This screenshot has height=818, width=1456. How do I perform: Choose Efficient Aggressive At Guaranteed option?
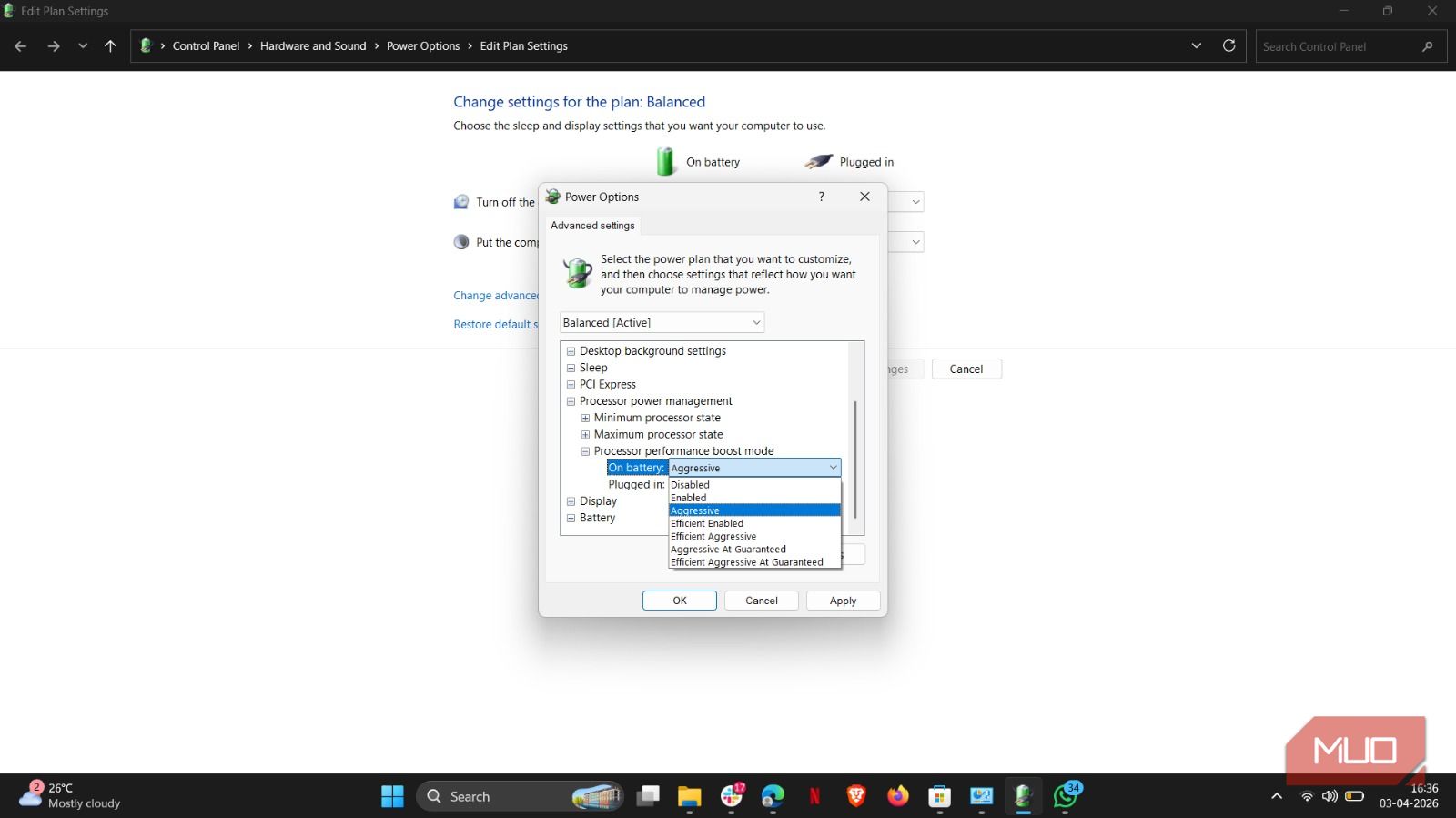(x=754, y=562)
